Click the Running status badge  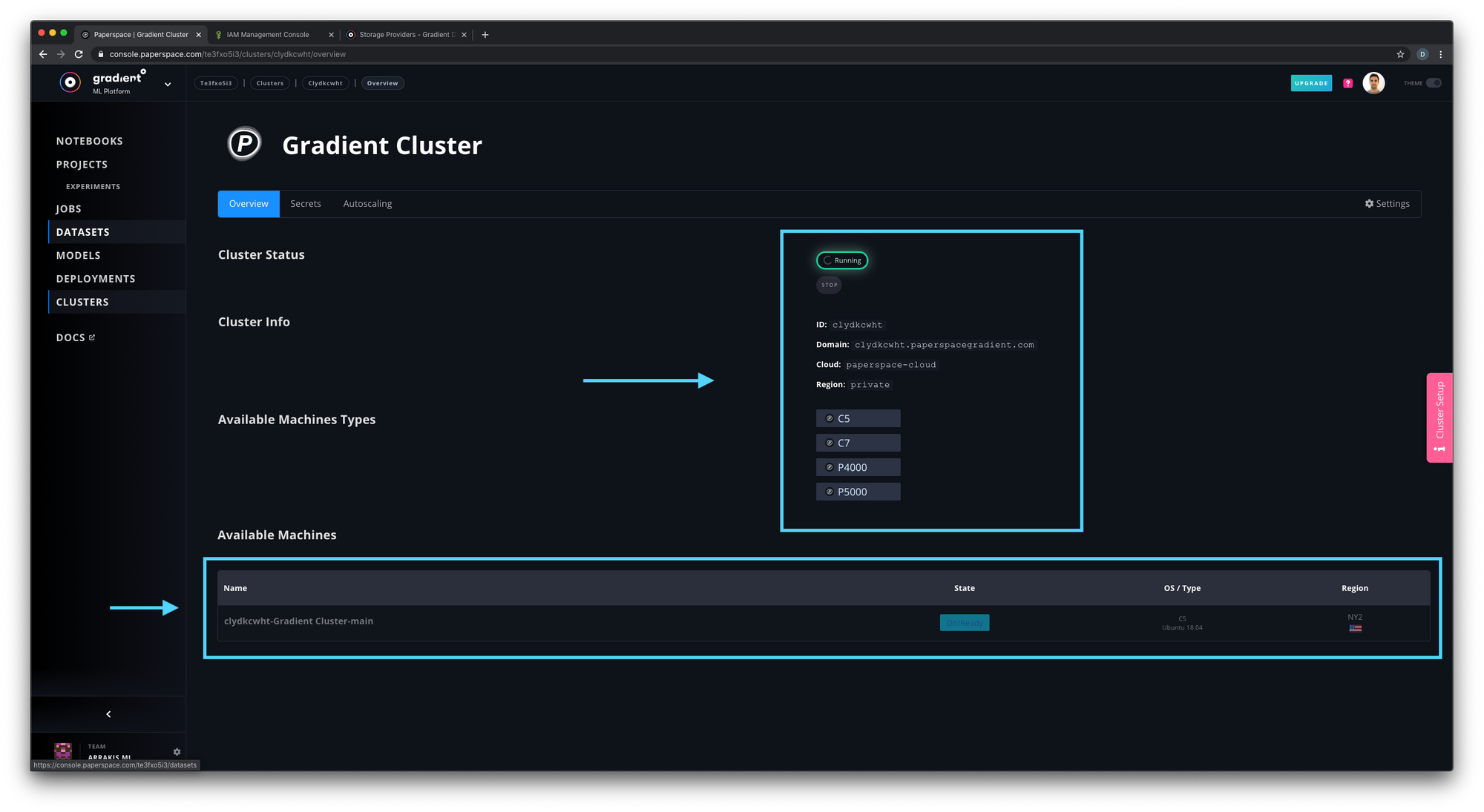click(842, 260)
